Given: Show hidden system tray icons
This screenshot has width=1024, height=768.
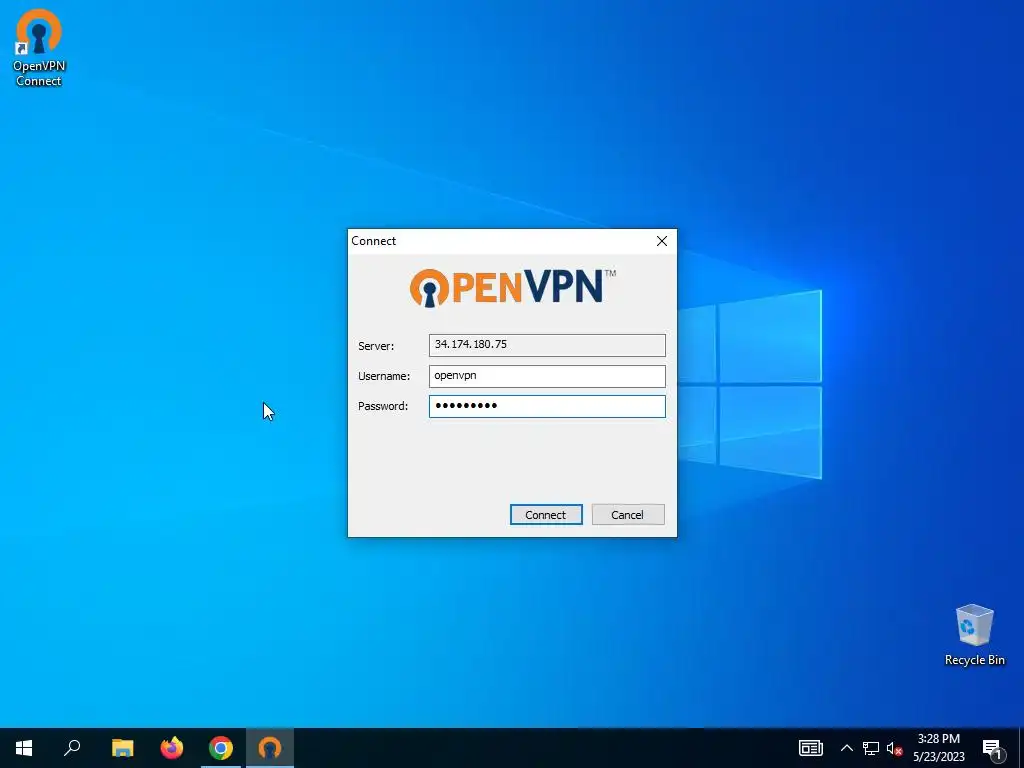Looking at the screenshot, I should (x=846, y=748).
